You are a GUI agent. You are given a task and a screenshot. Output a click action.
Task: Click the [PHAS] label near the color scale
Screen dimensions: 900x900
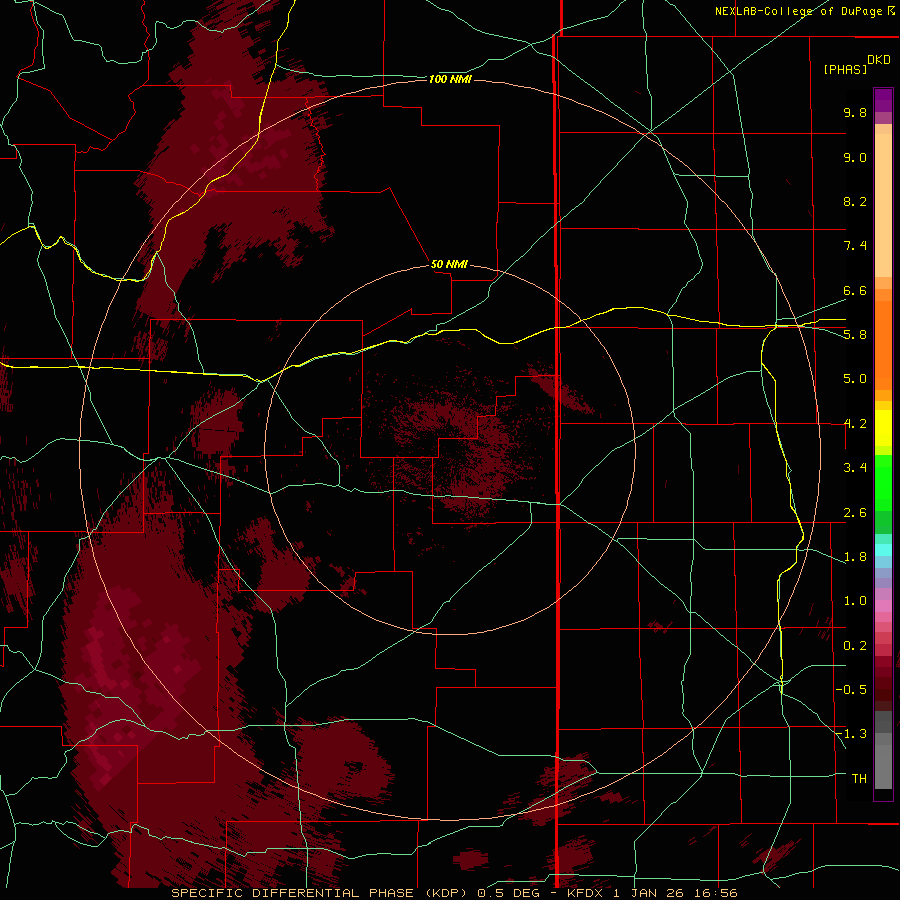(845, 69)
